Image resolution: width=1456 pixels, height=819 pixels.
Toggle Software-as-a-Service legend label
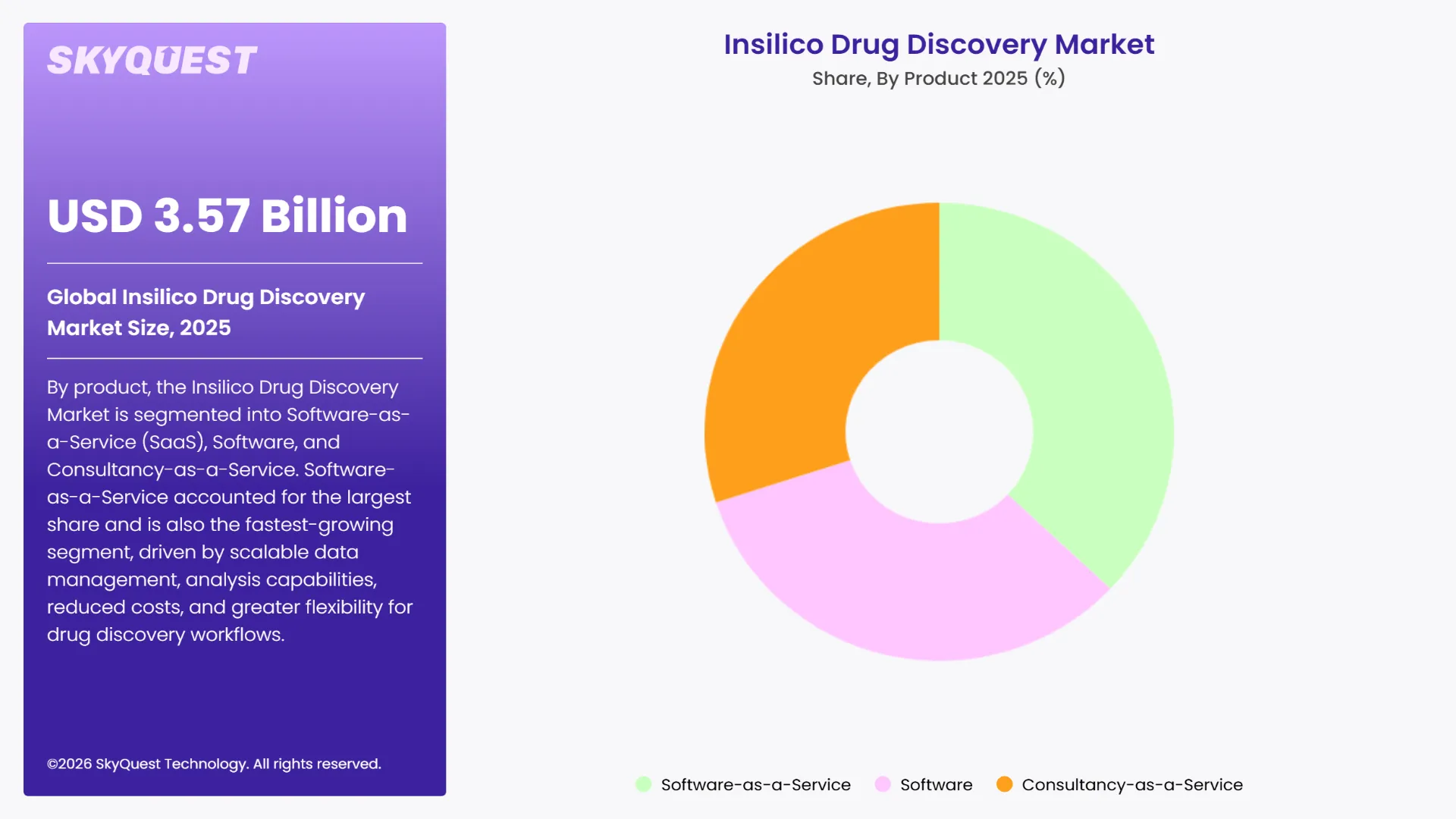(x=755, y=785)
